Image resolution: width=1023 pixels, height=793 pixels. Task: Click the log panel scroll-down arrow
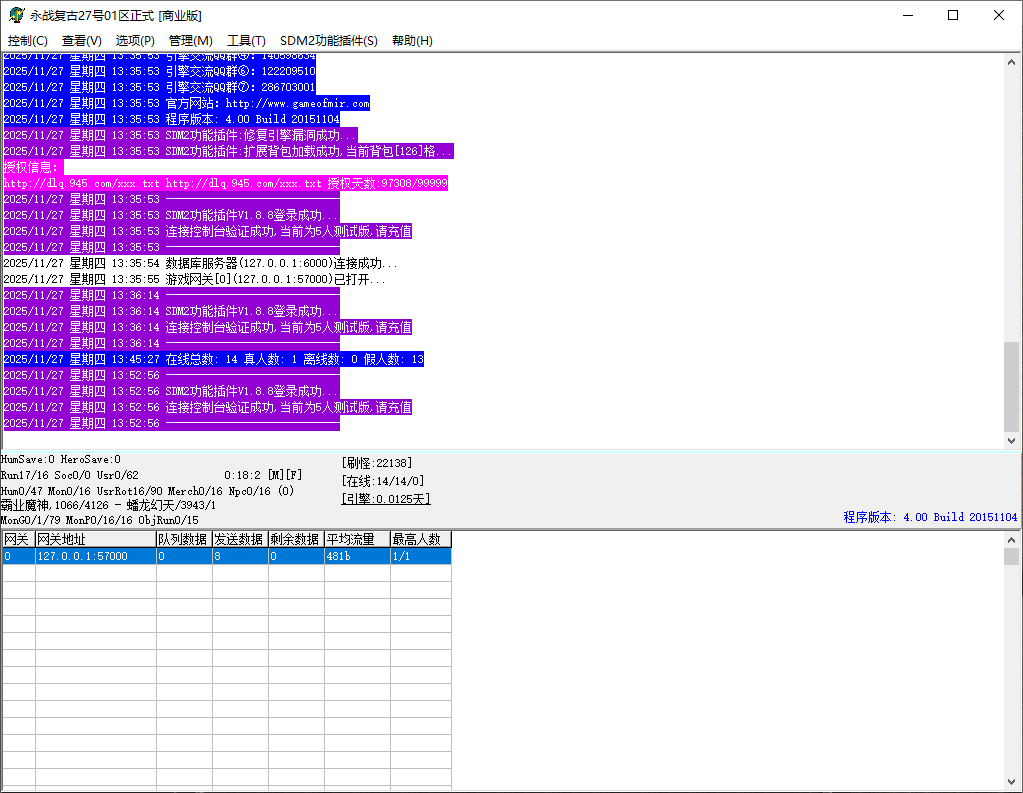point(1012,440)
